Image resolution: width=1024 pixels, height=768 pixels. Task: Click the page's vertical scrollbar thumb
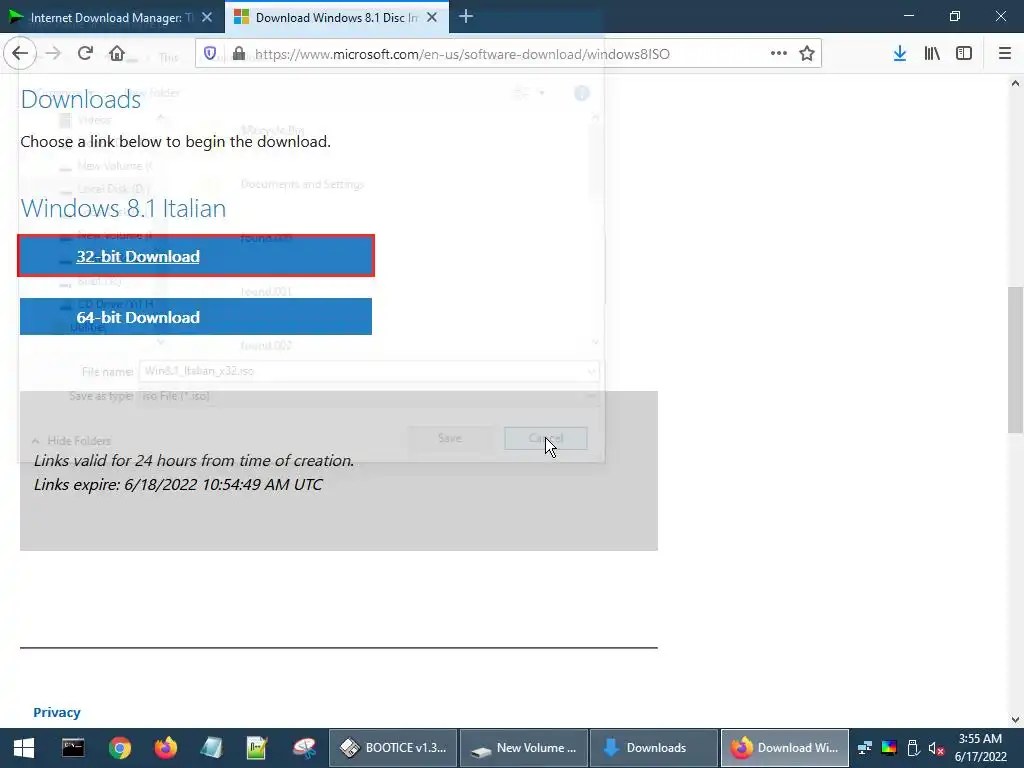pos(1015,359)
